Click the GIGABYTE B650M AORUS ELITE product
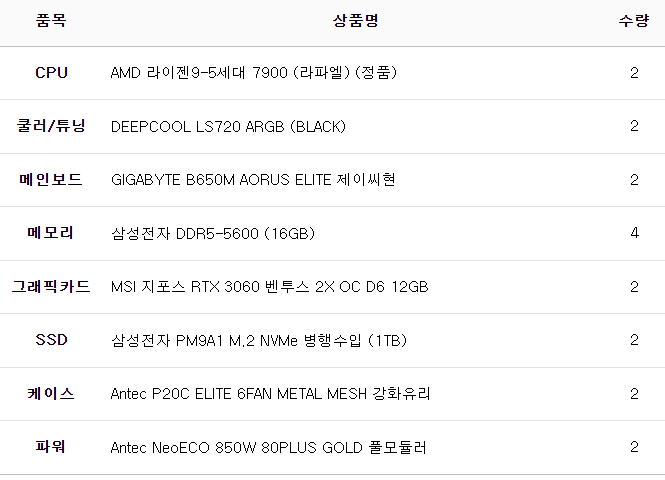This screenshot has width=665, height=480. pyautogui.click(x=253, y=180)
